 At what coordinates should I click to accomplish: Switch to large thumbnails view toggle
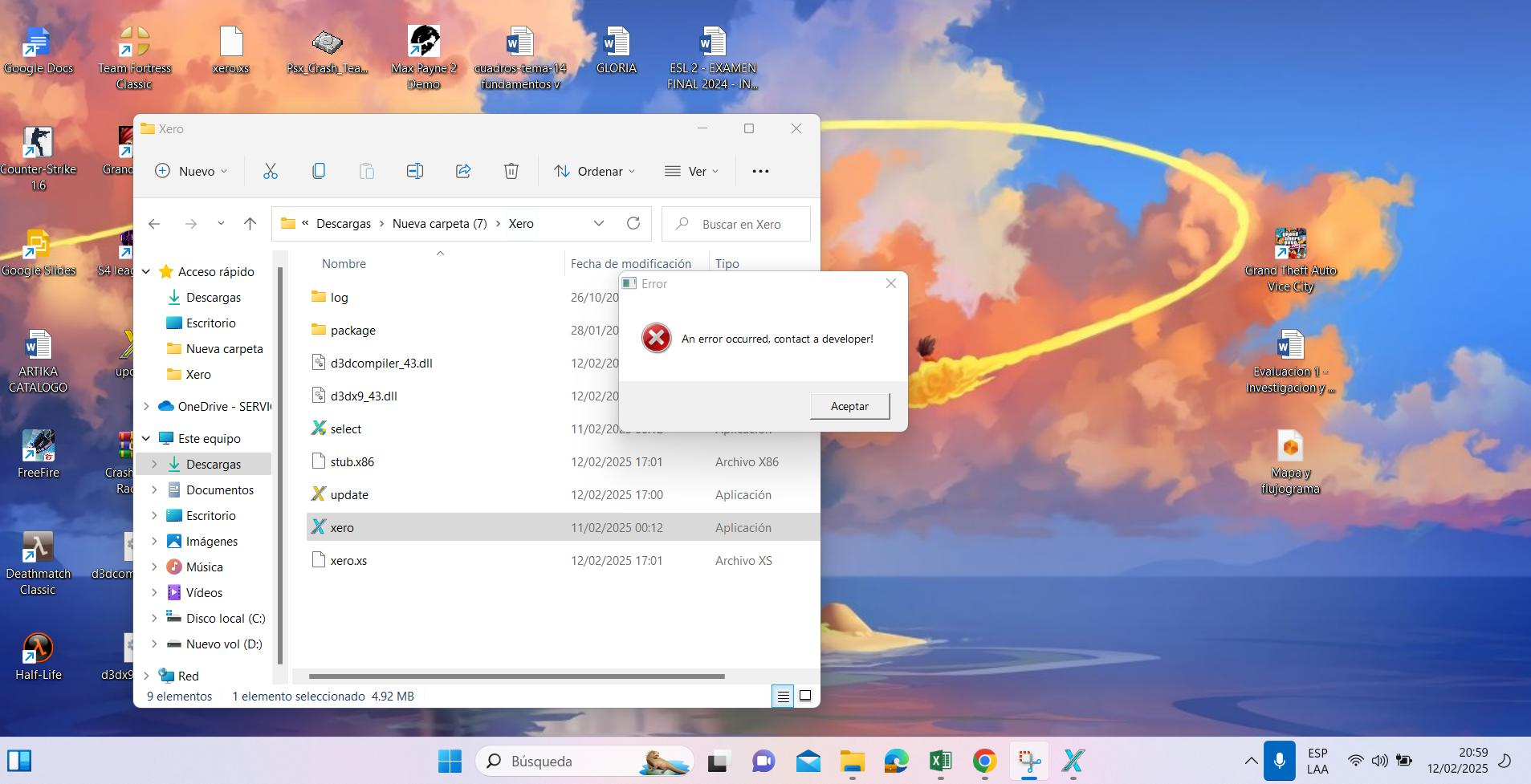coord(805,696)
